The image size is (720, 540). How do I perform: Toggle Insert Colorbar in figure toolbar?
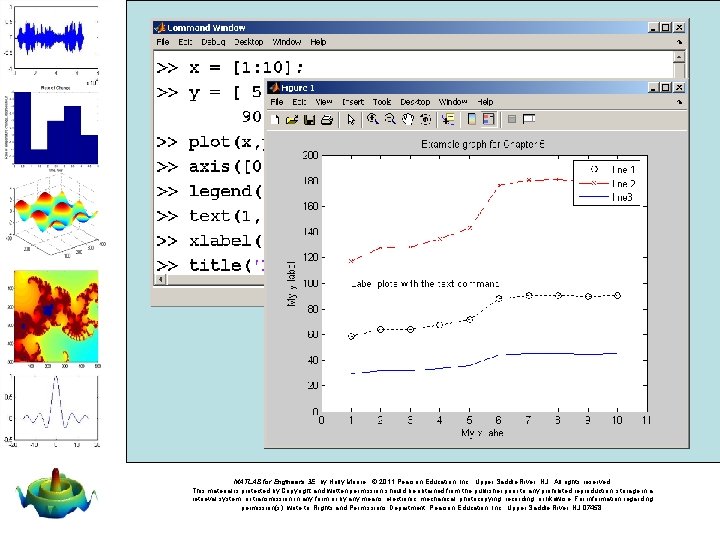tap(472, 119)
